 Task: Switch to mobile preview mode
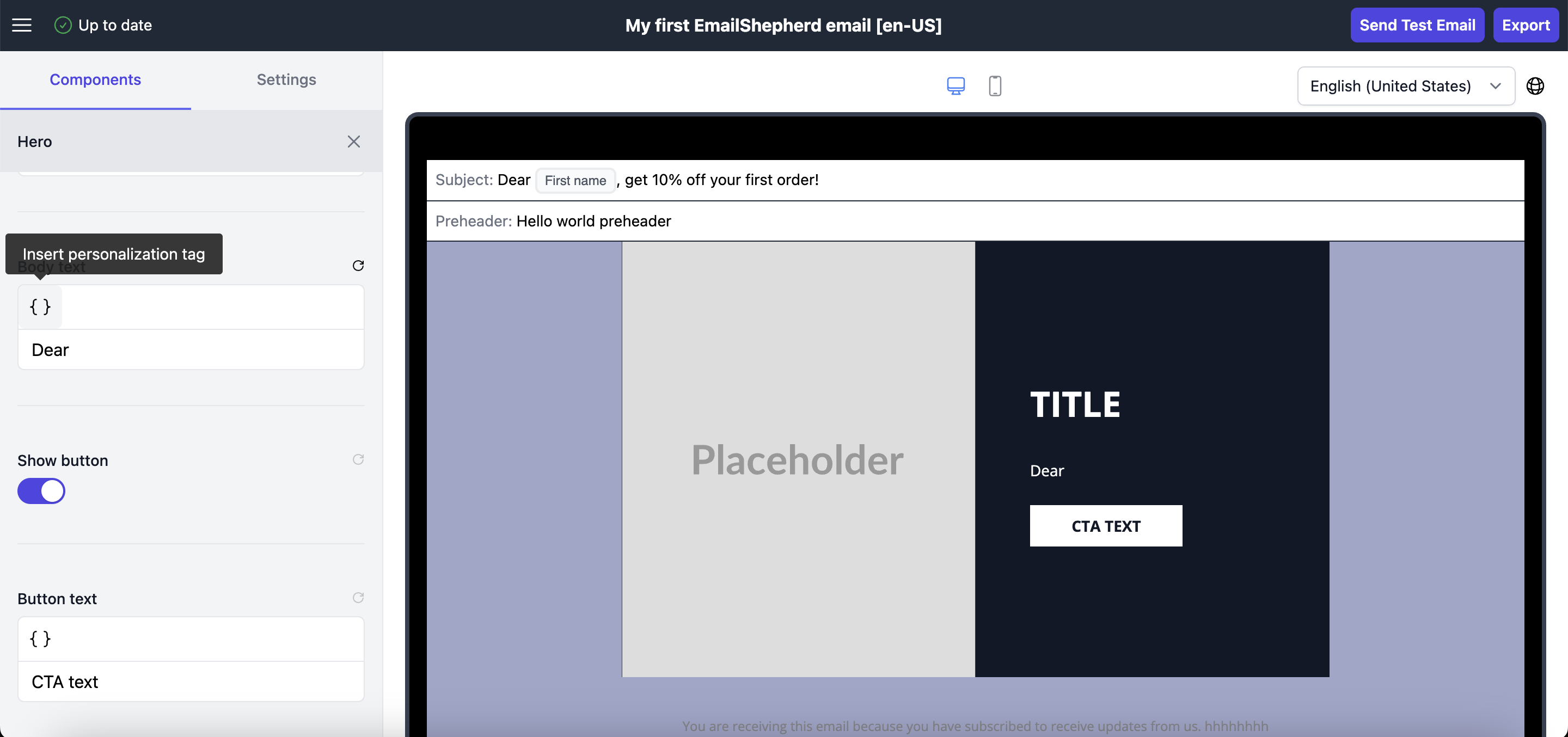[x=995, y=86]
